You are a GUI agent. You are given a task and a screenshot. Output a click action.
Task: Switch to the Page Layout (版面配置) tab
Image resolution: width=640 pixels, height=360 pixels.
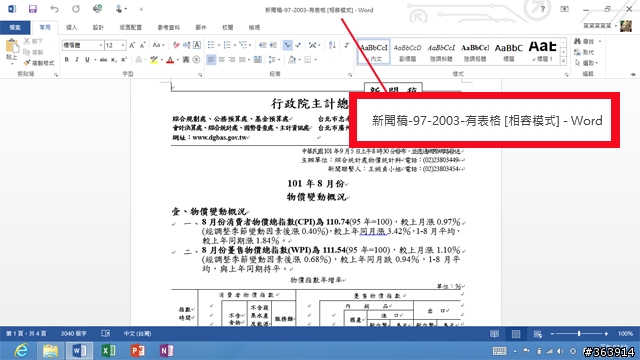[131, 27]
